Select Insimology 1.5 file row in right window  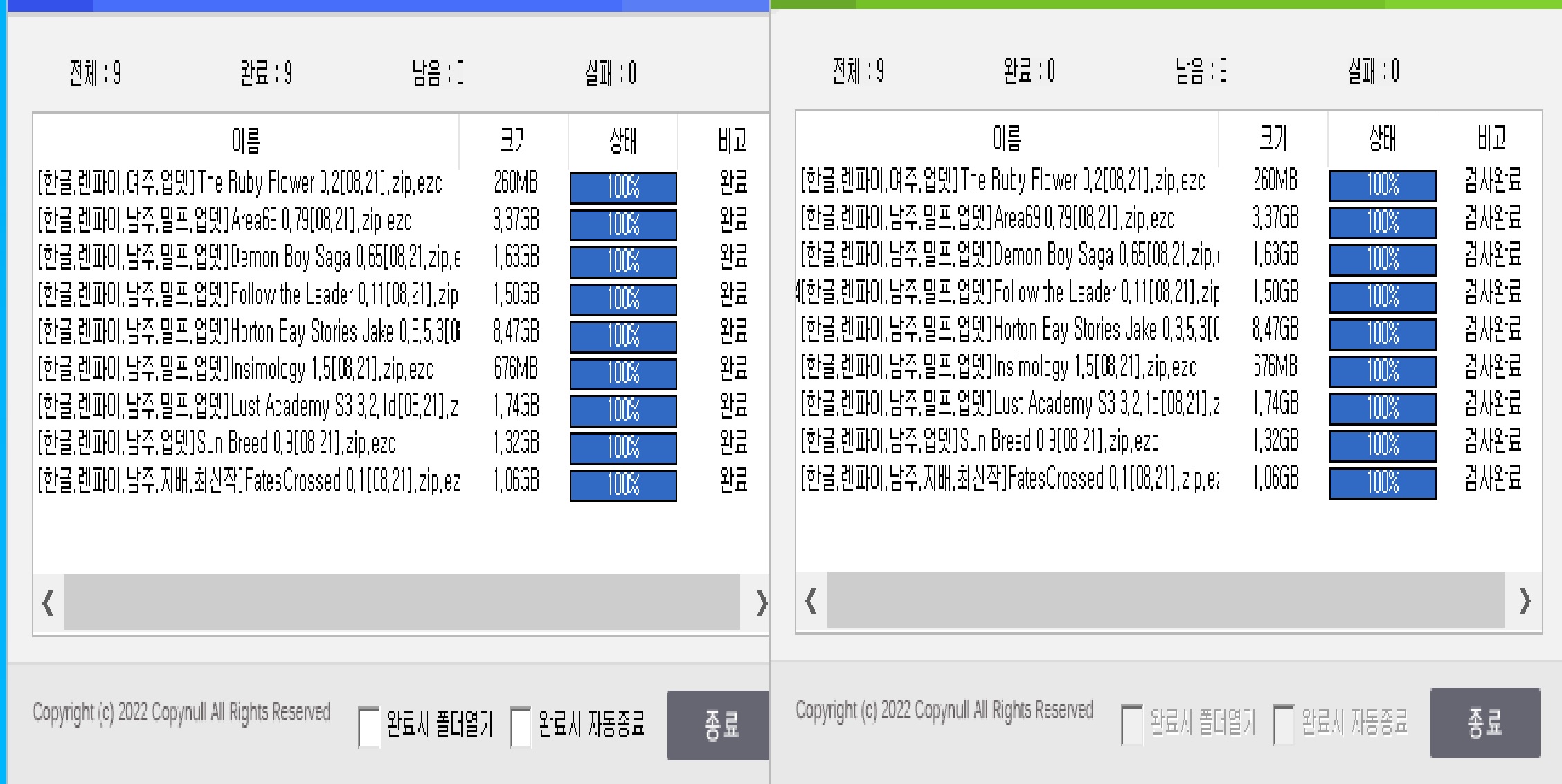pyautogui.click(x=998, y=367)
